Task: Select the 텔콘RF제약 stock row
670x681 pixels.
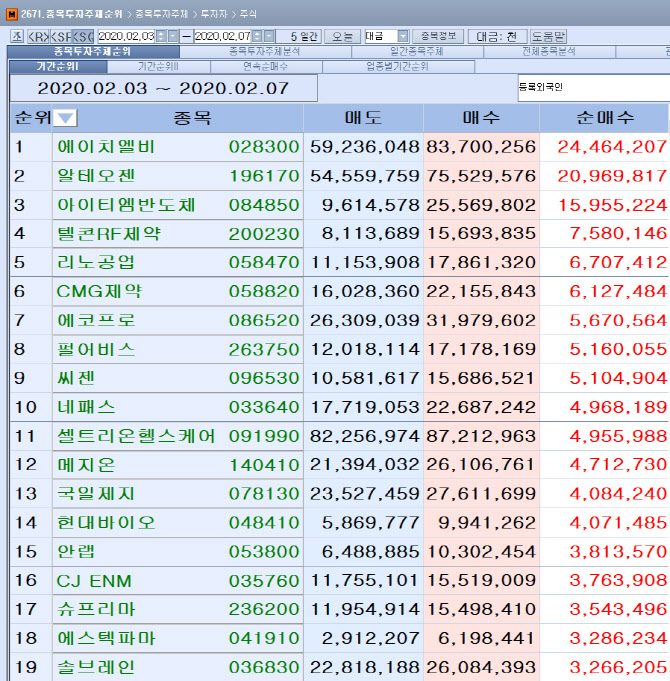Action: point(339,234)
